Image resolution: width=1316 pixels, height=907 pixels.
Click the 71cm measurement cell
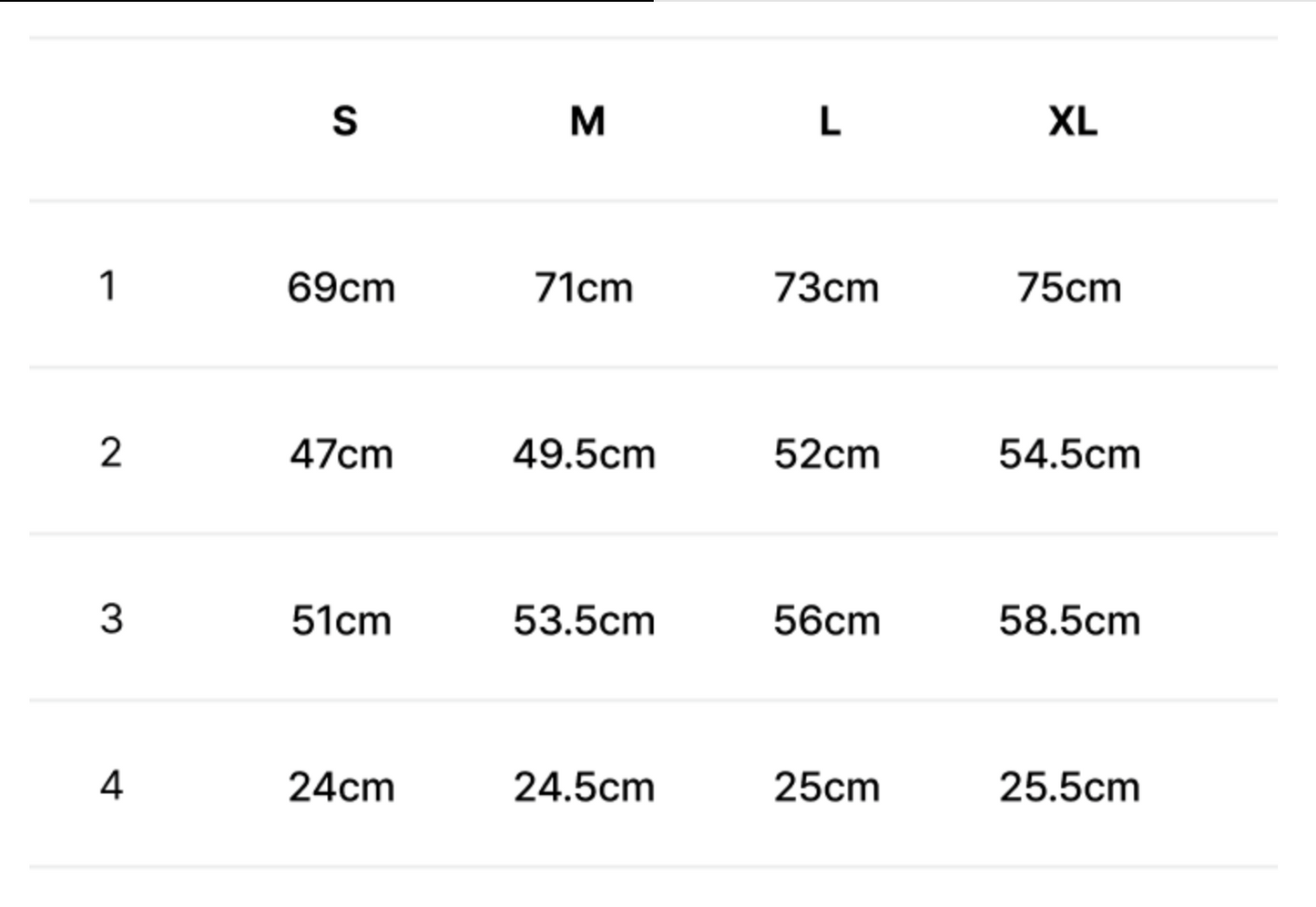click(x=584, y=288)
